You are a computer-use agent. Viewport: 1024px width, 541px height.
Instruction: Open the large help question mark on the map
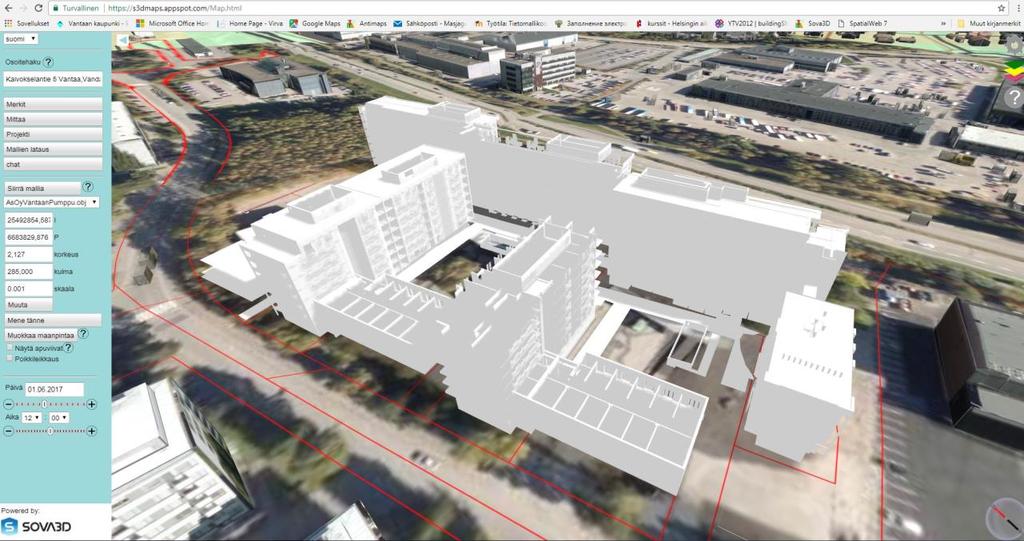pyautogui.click(x=1014, y=97)
